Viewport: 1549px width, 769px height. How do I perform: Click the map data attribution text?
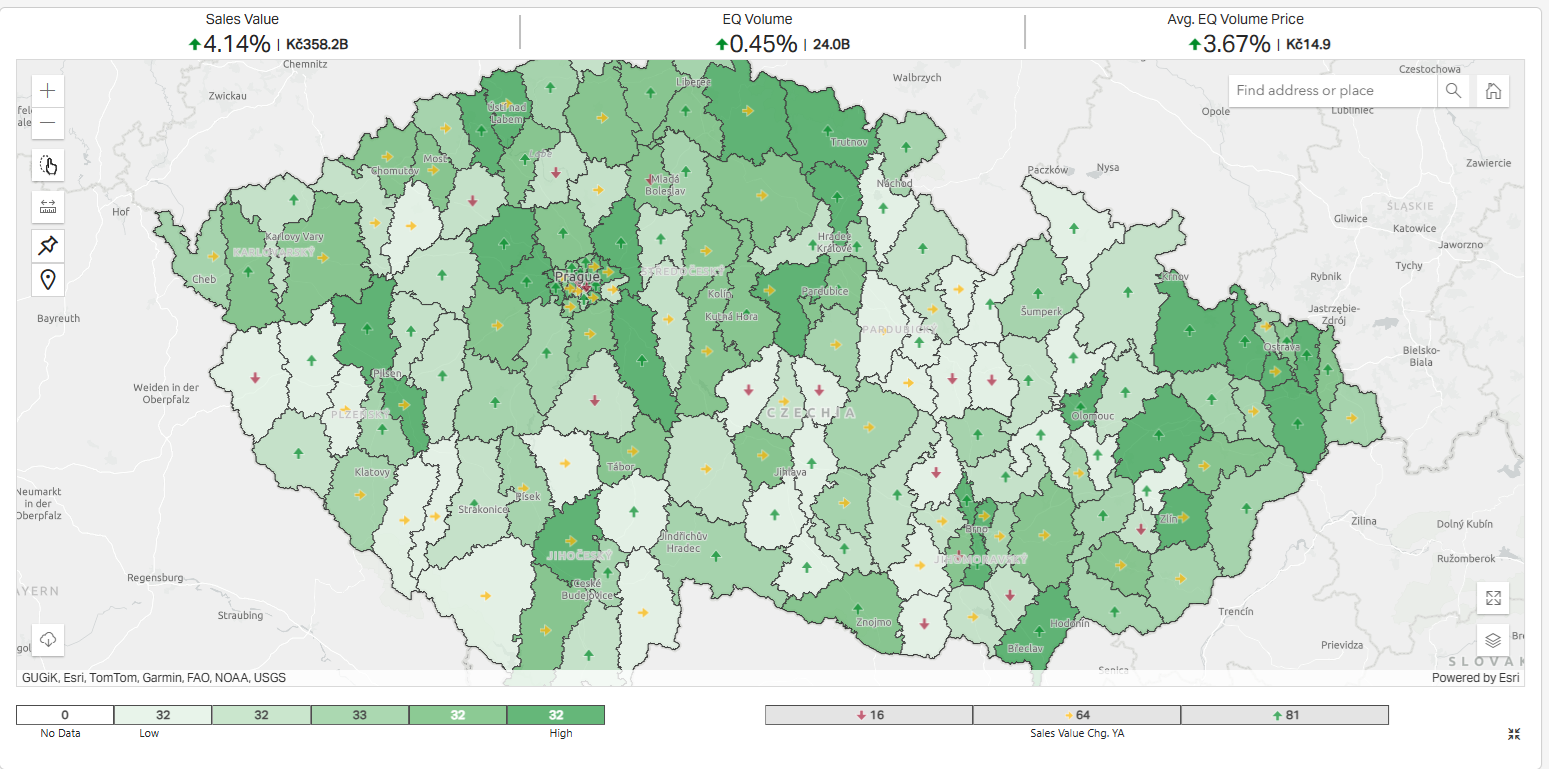(x=154, y=678)
